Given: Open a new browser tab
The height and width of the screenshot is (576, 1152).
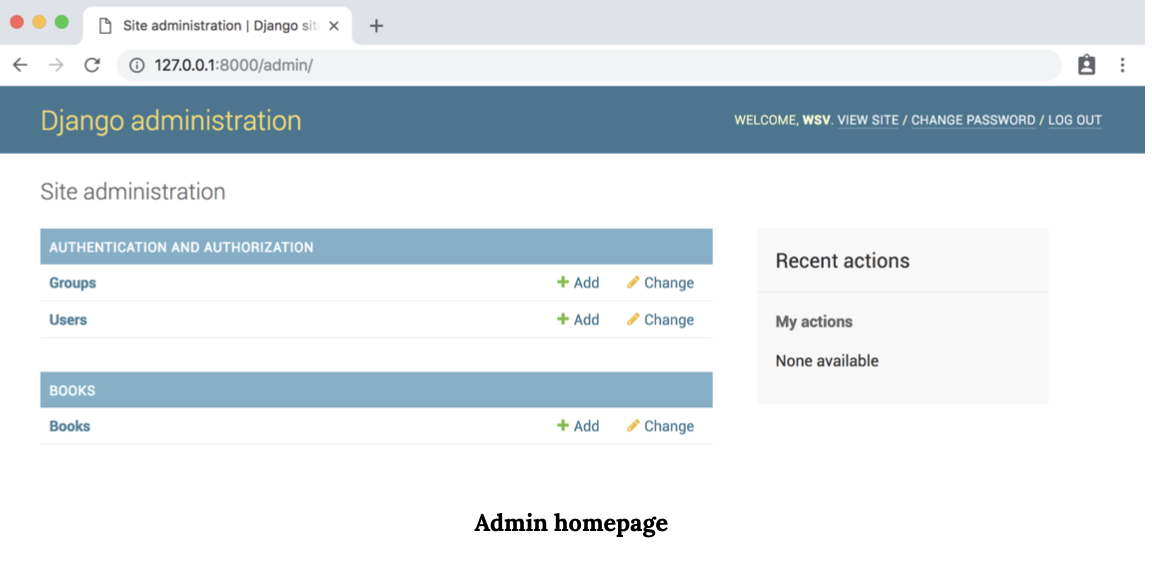Looking at the screenshot, I should (376, 26).
